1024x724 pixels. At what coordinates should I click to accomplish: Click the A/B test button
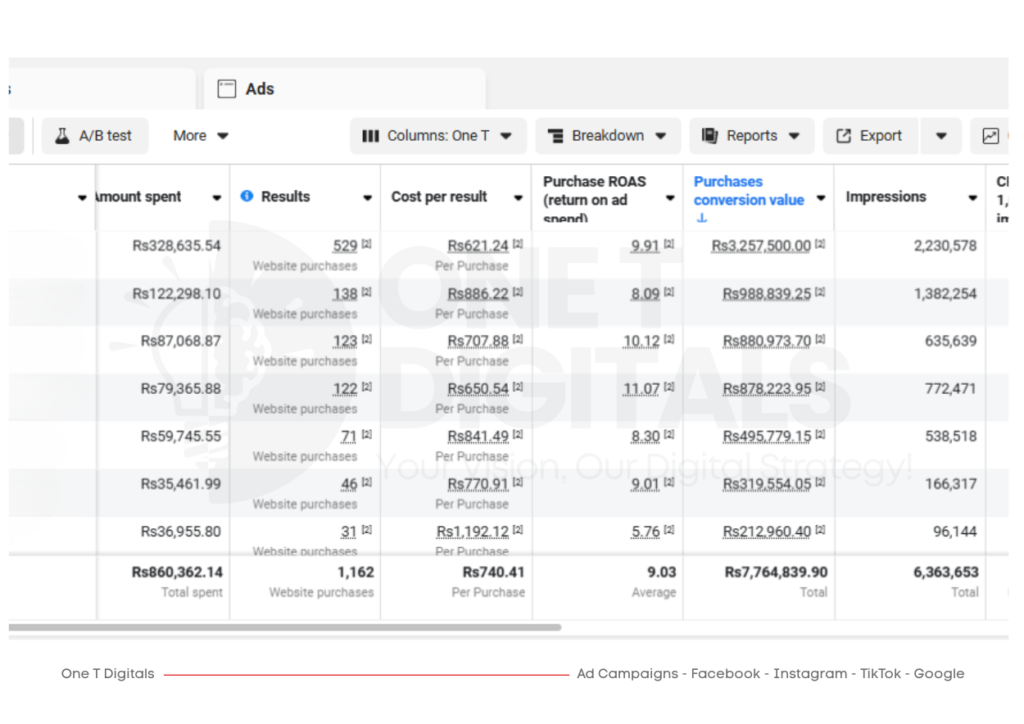[95, 136]
